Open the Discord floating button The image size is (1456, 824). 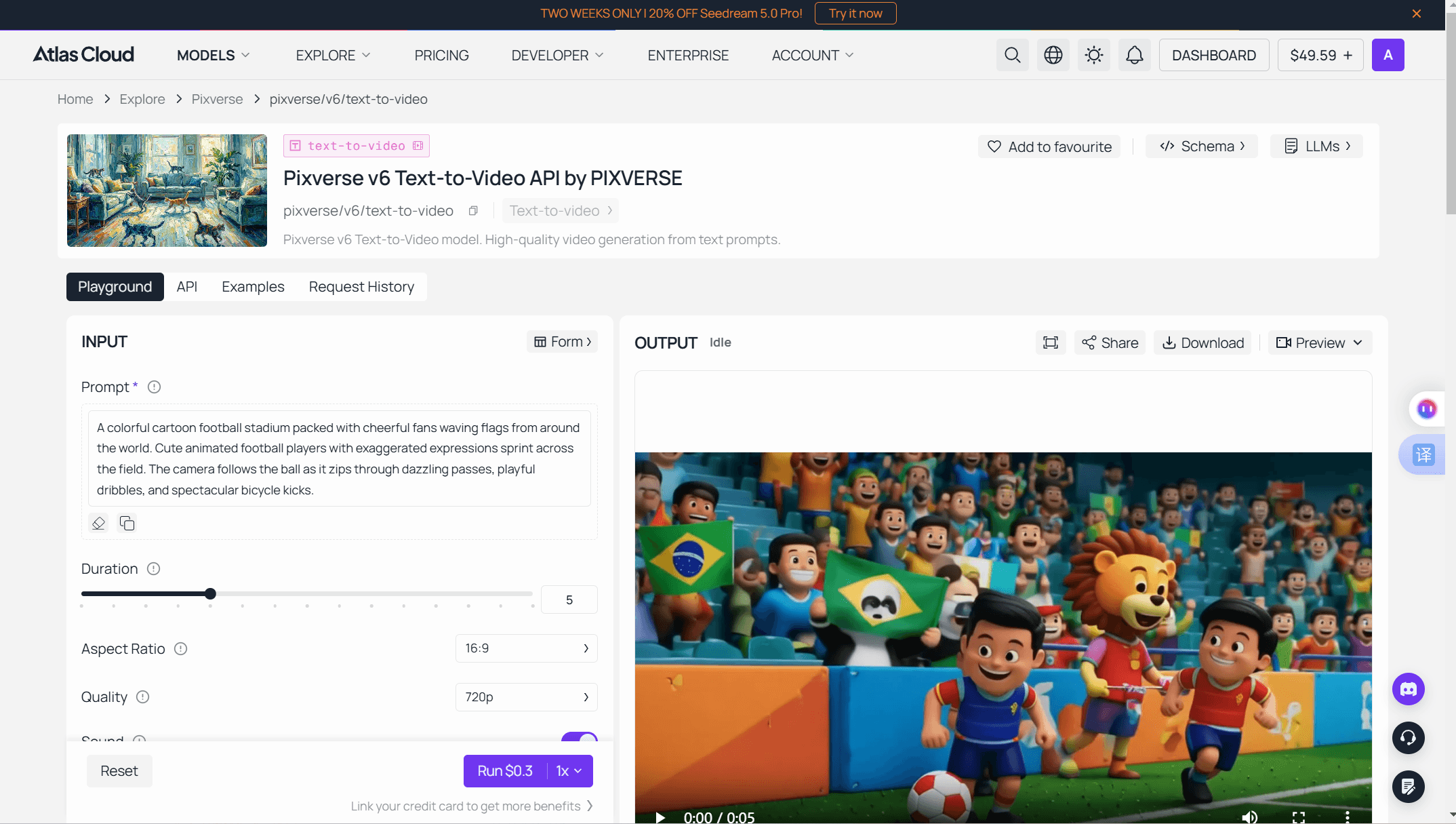[1408, 690]
